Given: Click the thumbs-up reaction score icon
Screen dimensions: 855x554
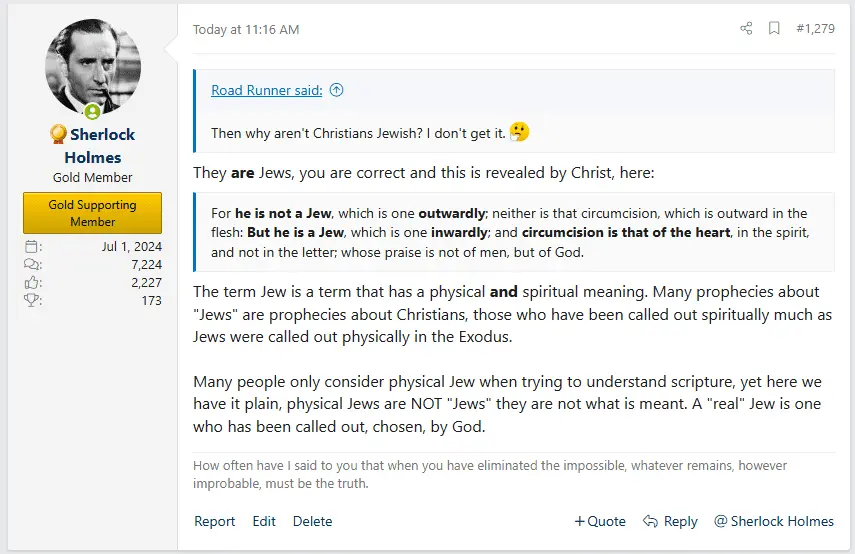Looking at the screenshot, I should tap(31, 283).
